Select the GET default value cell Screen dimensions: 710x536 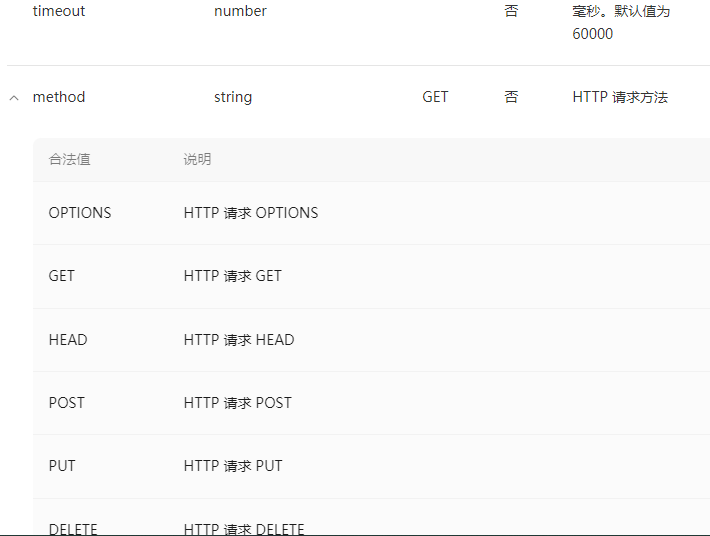[x=435, y=97]
